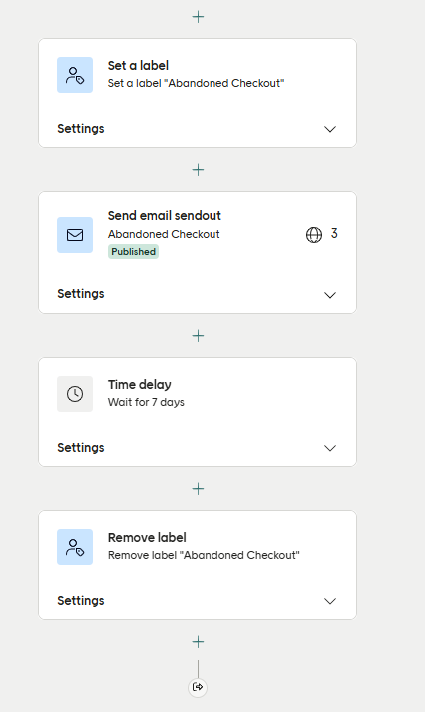This screenshot has height=712, width=425.
Task: Expand Settings of the Remove label card
Action: 330,601
